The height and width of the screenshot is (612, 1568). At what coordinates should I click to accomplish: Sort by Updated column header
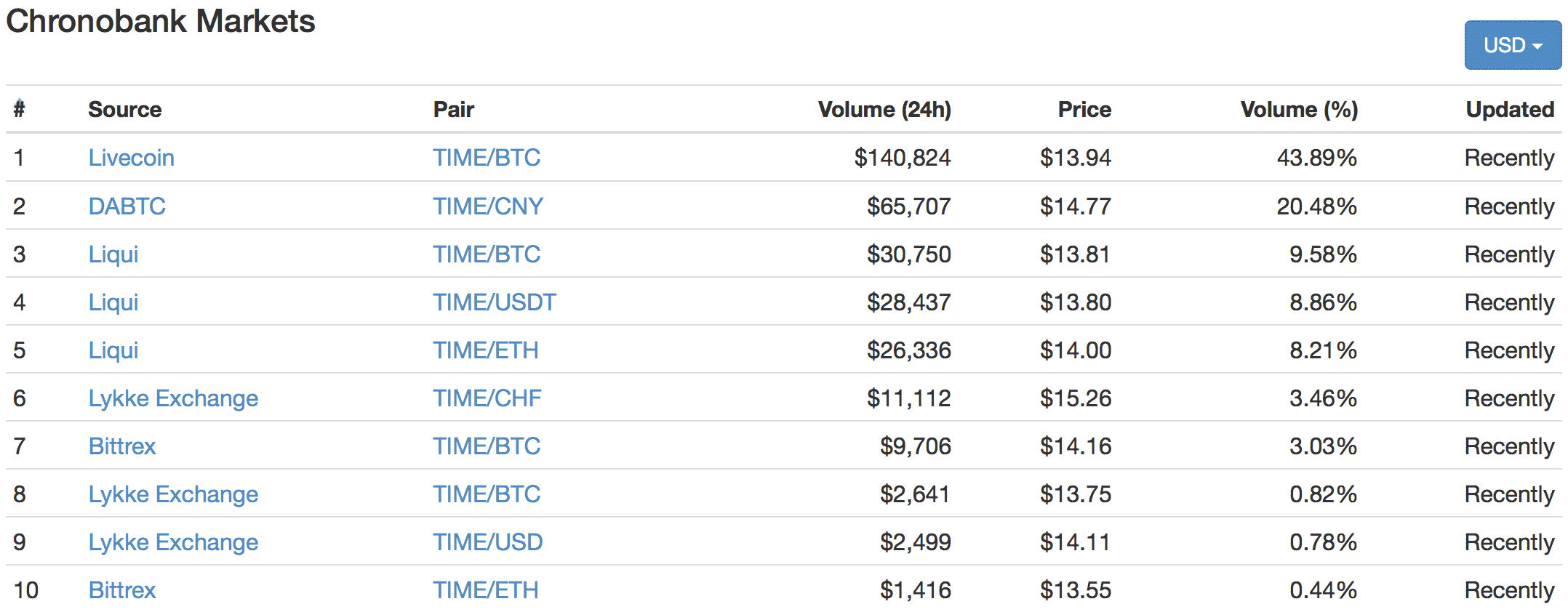coord(1510,110)
